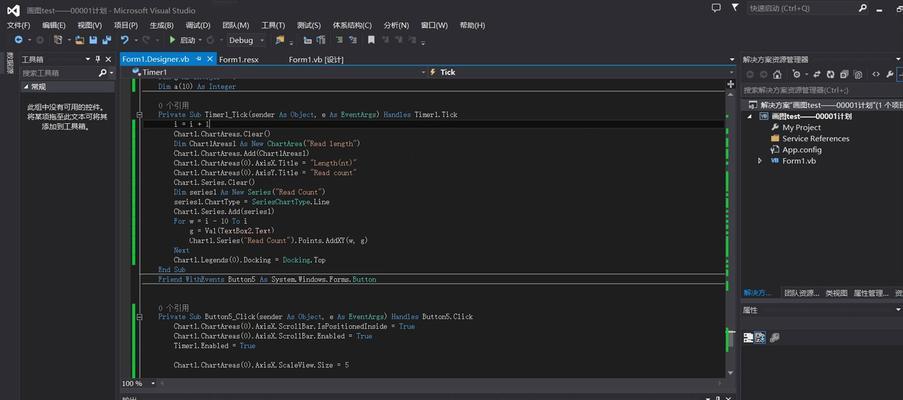Click the Find in Files toolbar icon
903x400 pixels.
[x=280, y=40]
